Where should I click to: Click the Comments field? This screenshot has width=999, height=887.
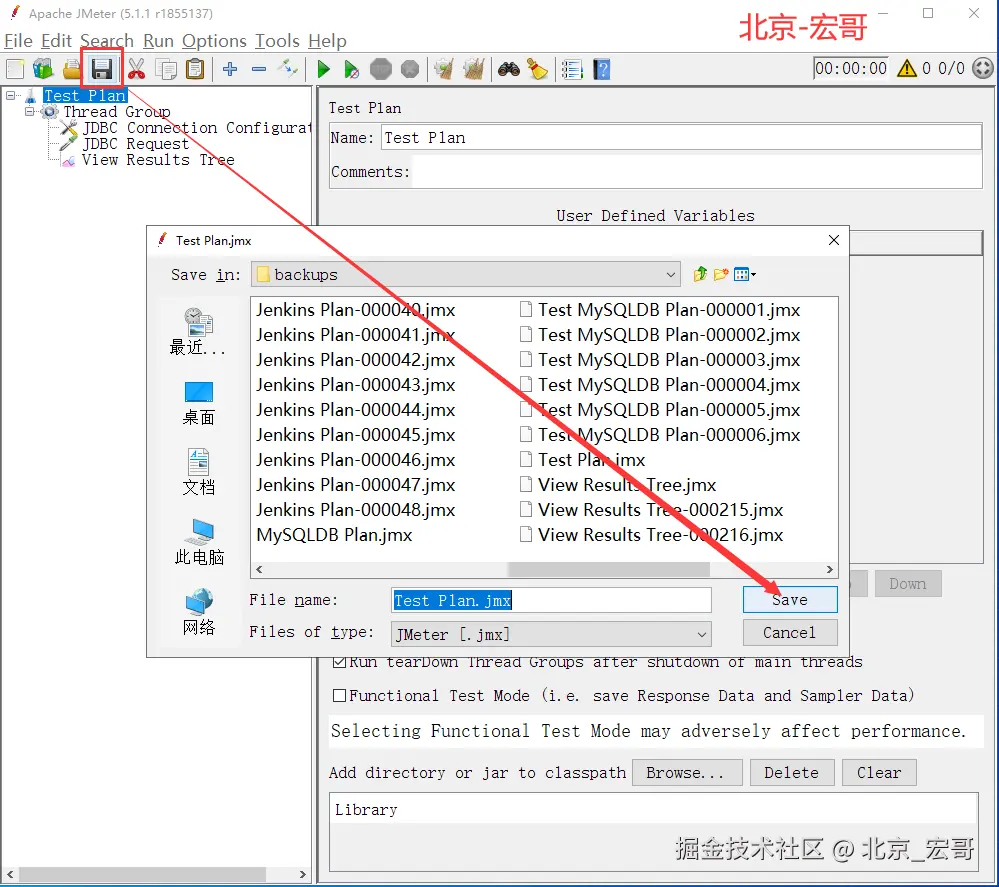click(x=696, y=171)
